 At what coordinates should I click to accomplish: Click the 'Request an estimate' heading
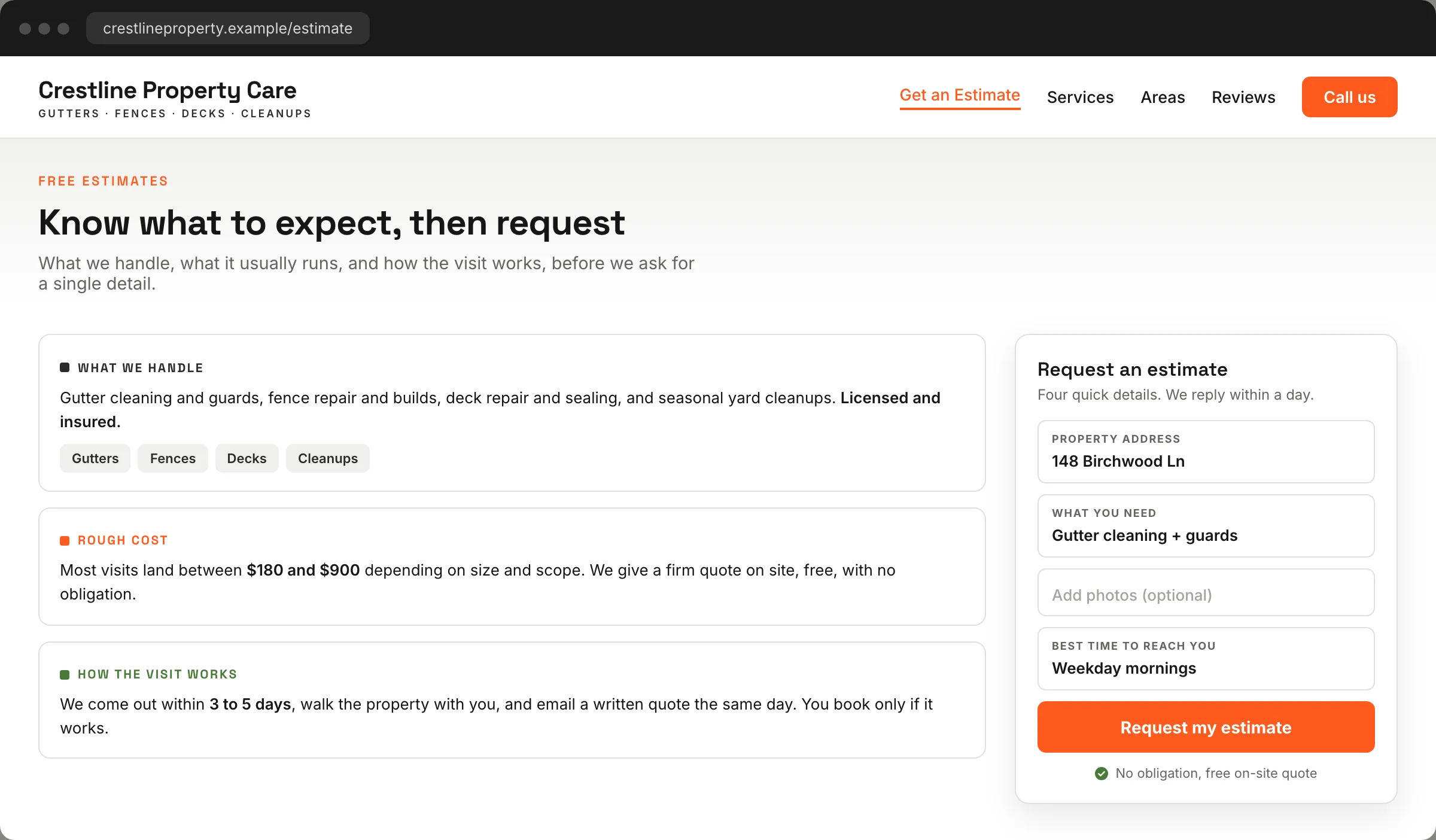point(1132,369)
